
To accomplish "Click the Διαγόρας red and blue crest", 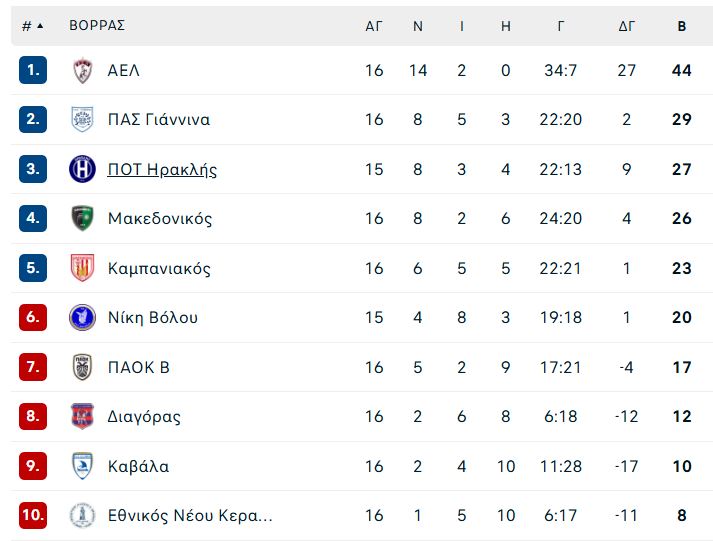I will (x=83, y=416).
